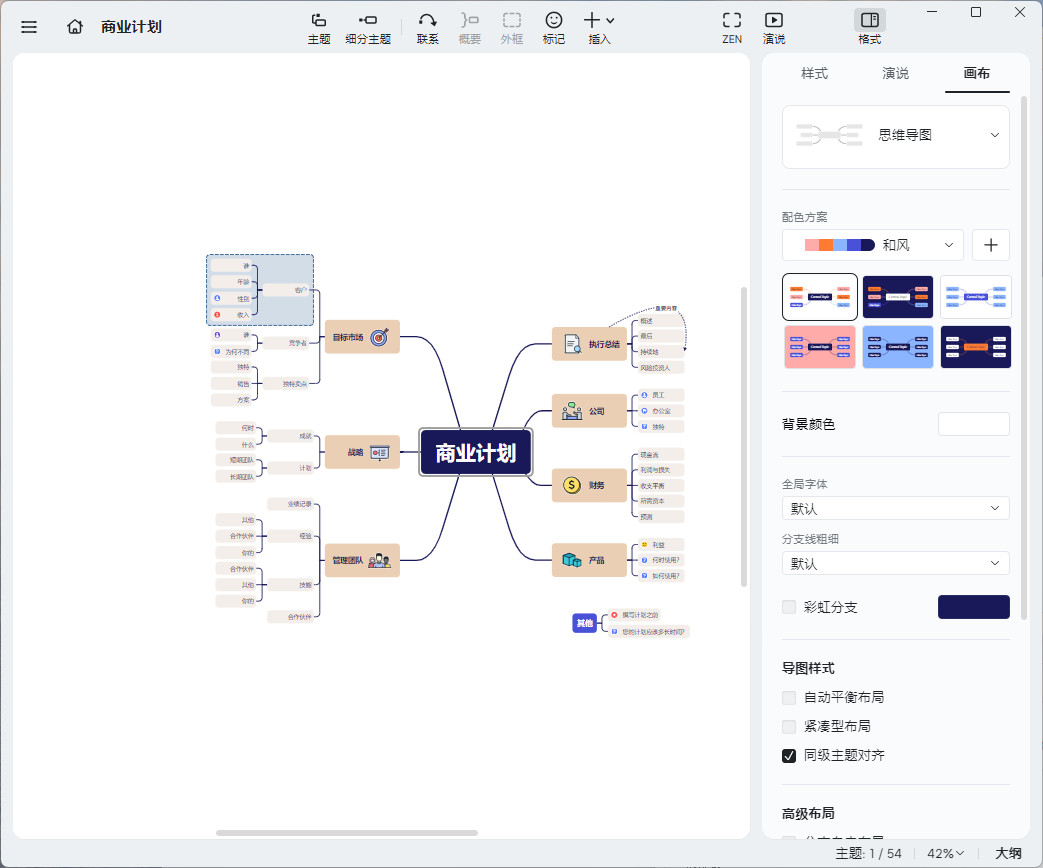Add a relationship with 联系 tool
This screenshot has height=868, width=1043.
click(x=427, y=29)
